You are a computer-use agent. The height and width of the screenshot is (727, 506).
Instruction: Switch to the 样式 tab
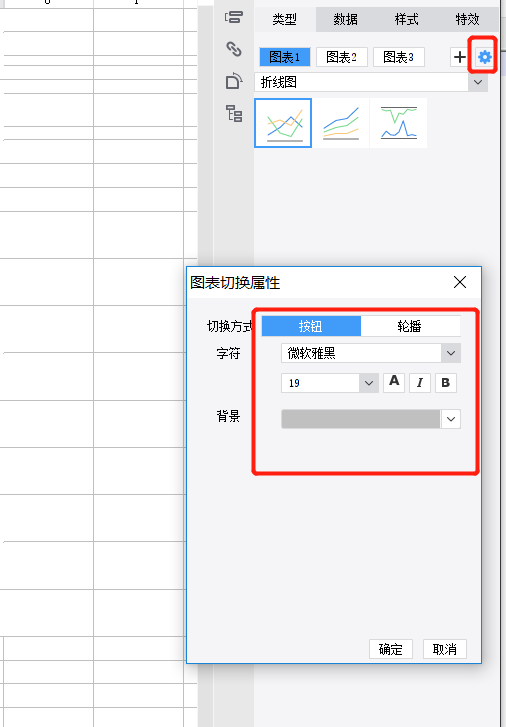coord(406,19)
